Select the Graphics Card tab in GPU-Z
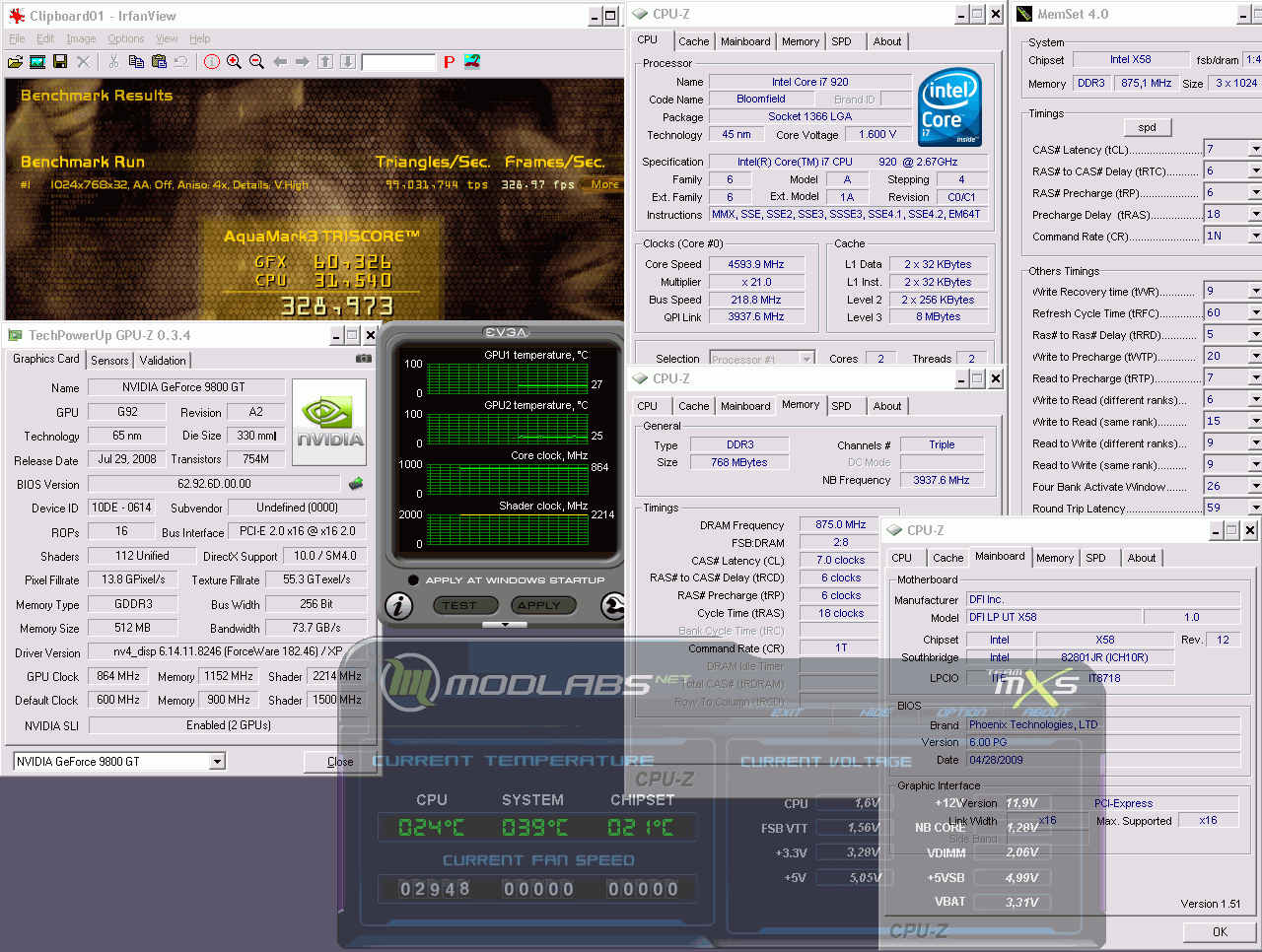 coord(46,359)
